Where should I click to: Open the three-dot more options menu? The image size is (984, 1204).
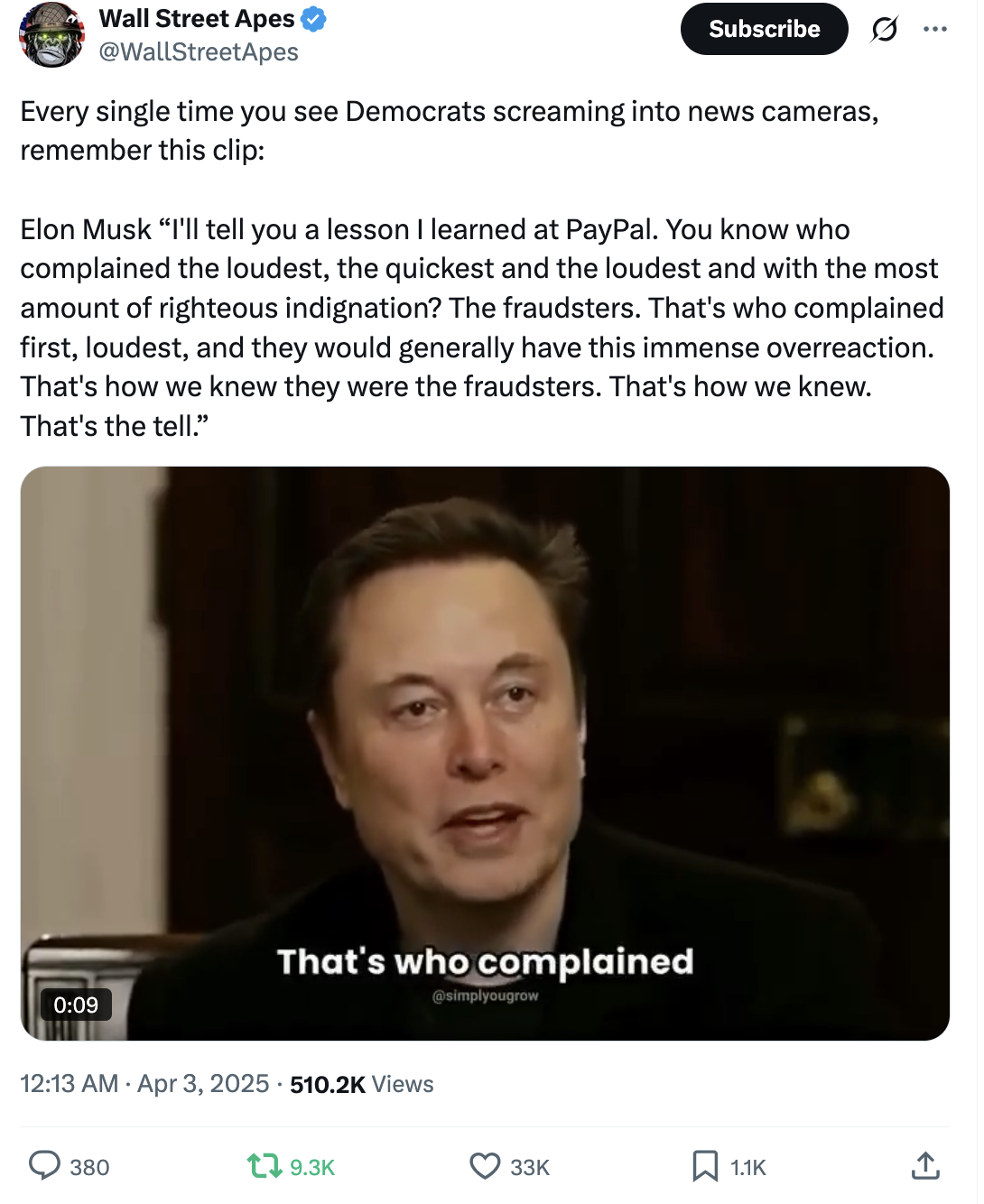click(x=935, y=30)
